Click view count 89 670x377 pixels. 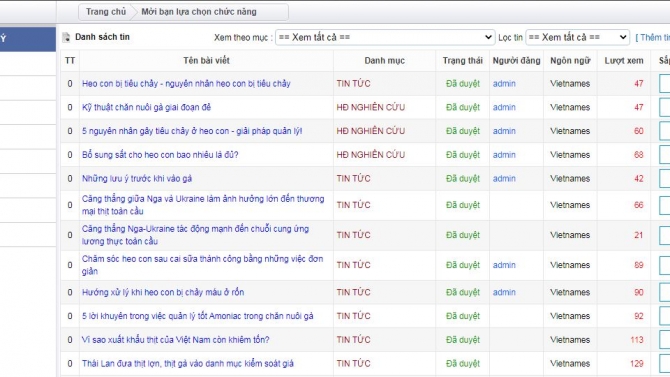point(638,265)
